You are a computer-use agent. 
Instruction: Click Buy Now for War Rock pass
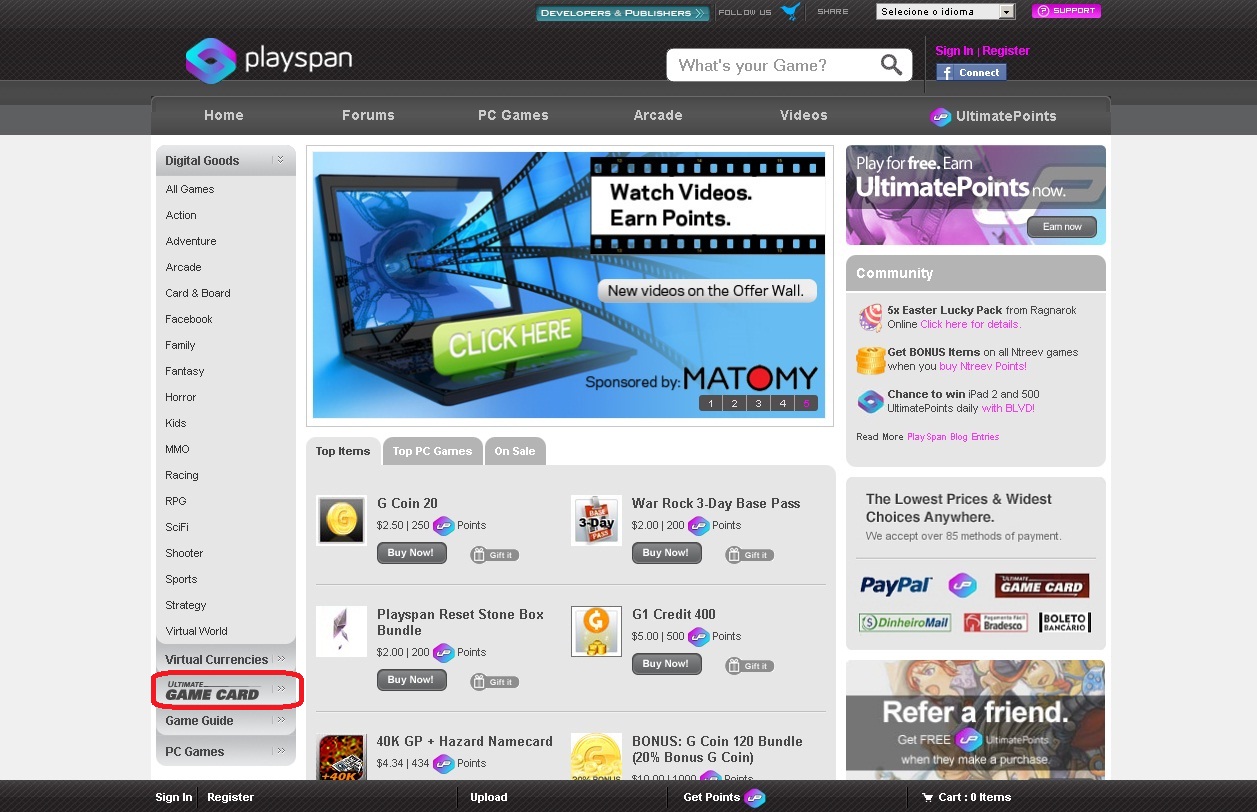tap(666, 553)
